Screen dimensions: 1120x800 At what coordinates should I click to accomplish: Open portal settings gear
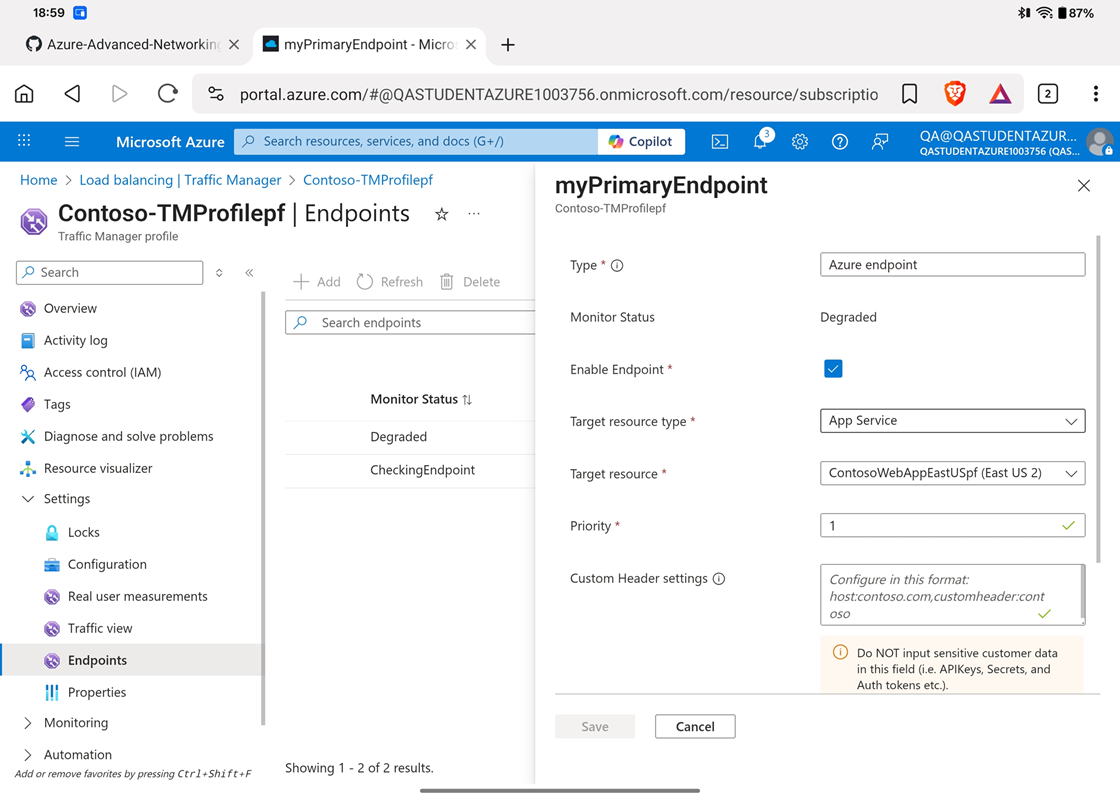[800, 141]
